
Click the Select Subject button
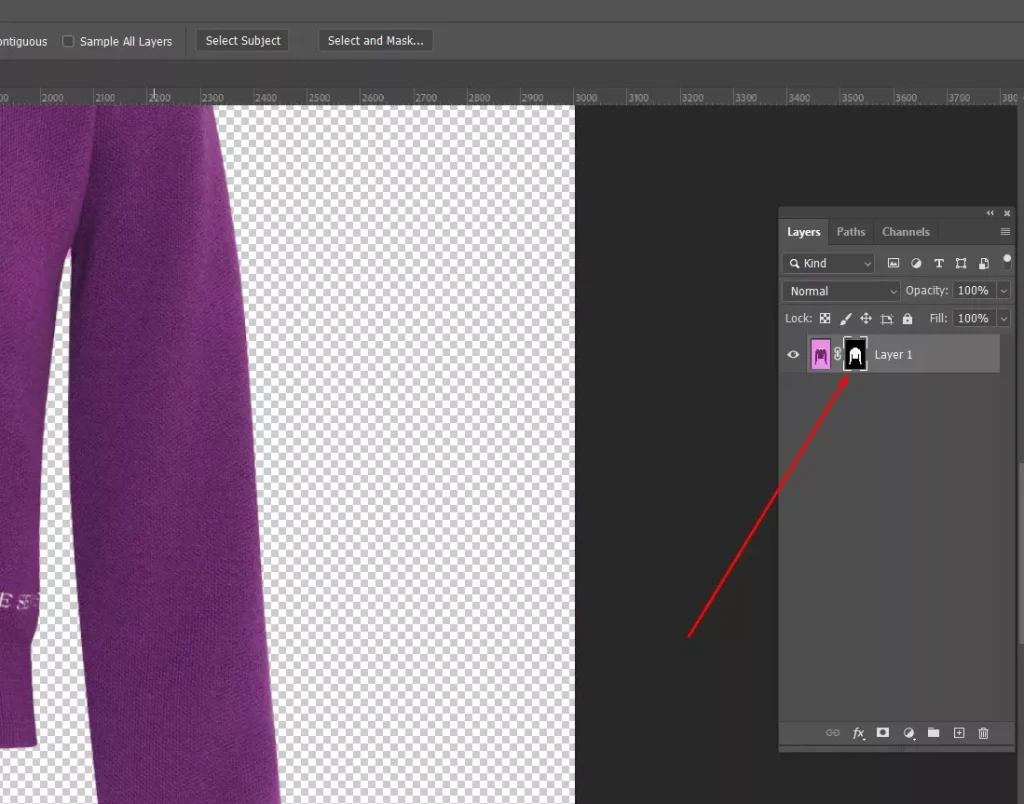242,40
